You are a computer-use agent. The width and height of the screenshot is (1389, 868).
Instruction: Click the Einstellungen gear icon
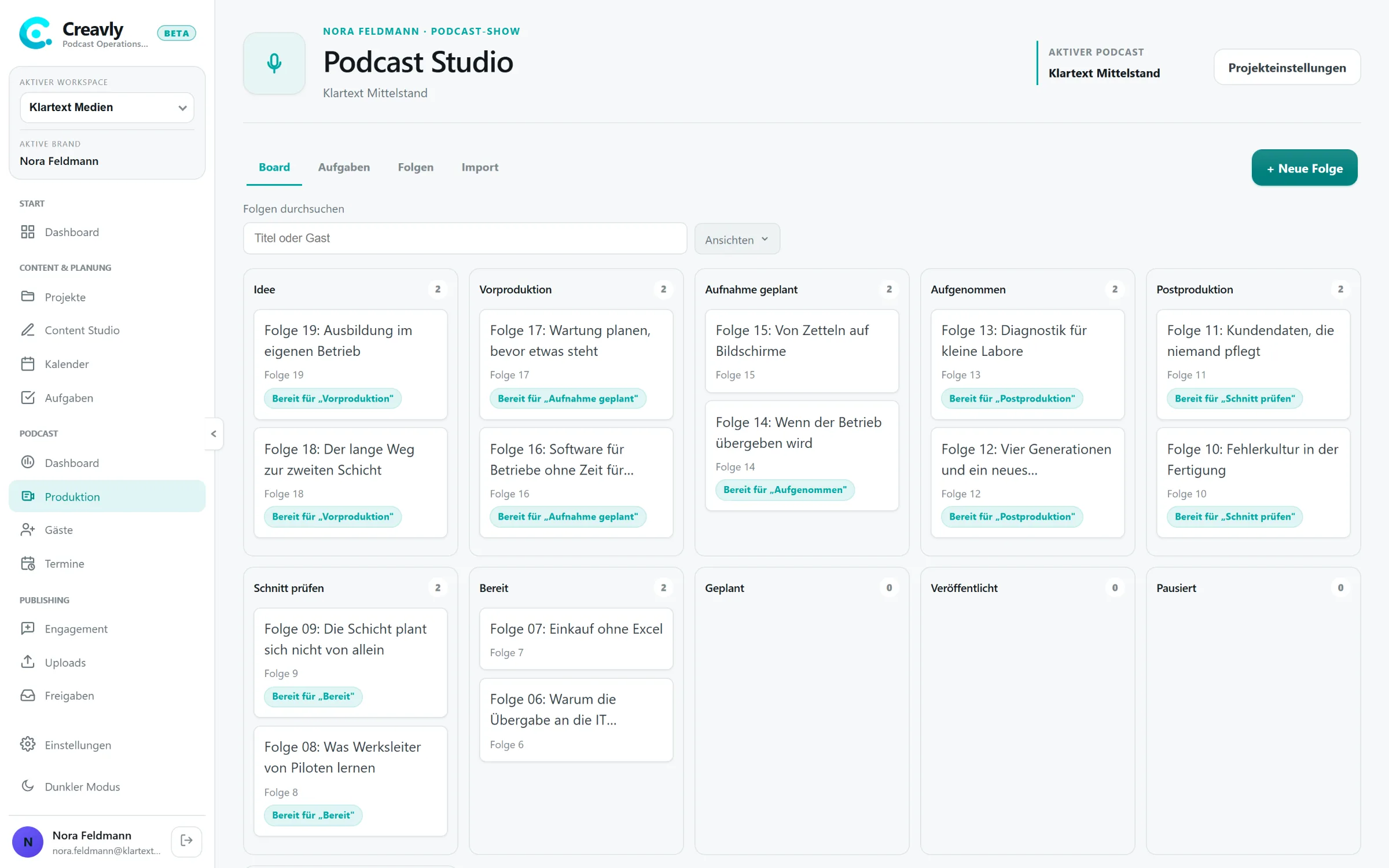click(28, 745)
